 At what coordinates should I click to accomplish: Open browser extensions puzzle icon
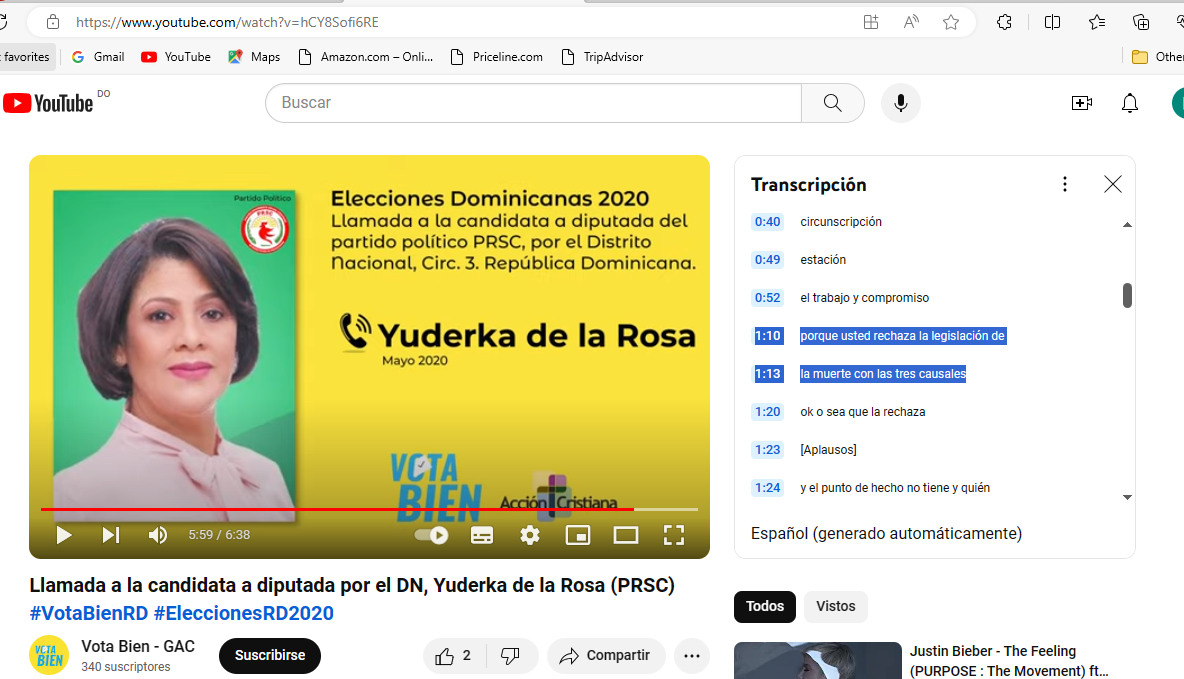click(1004, 22)
